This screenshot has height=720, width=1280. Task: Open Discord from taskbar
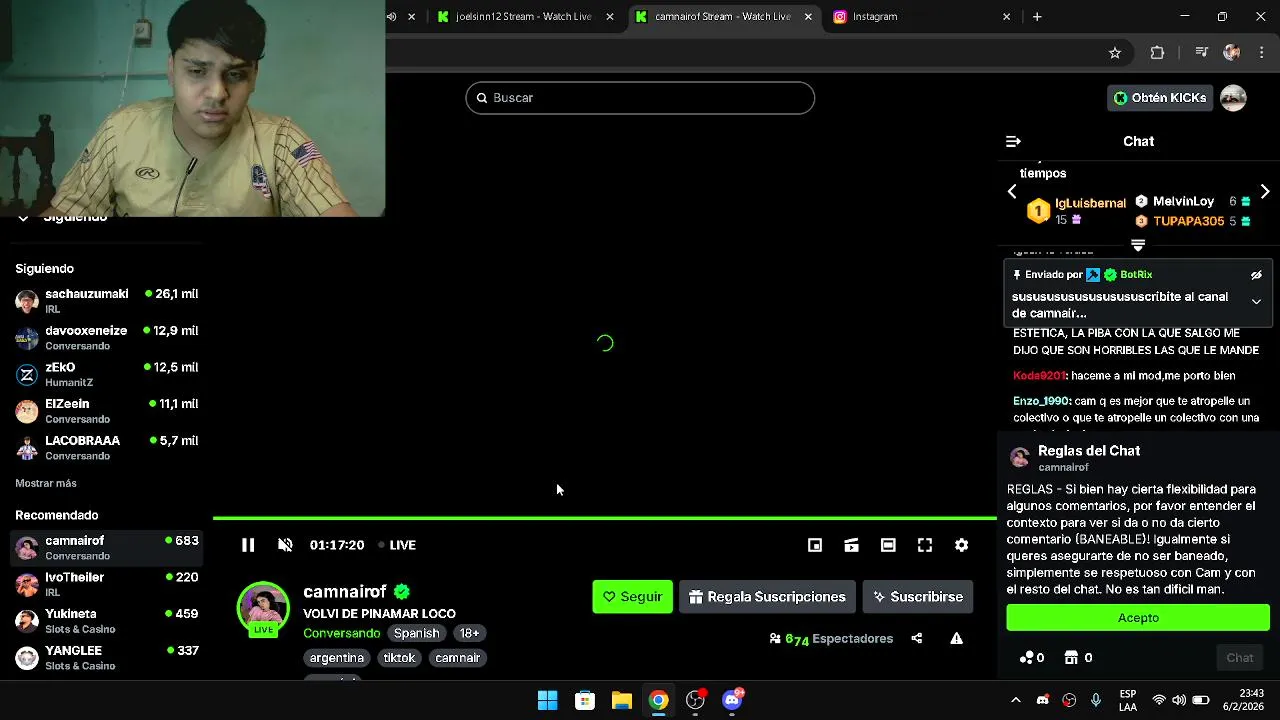click(733, 700)
